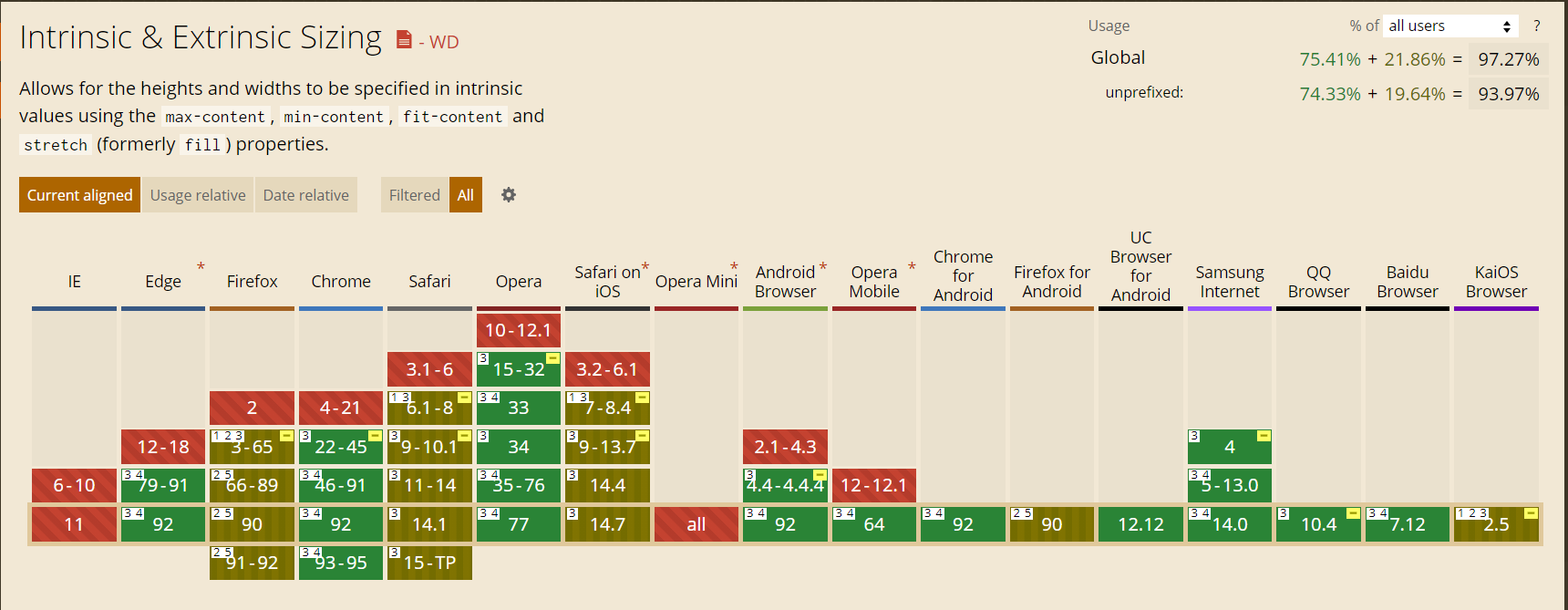The image size is (1568, 610).
Task: Expand the Chrome 92 support cell
Action: [x=341, y=524]
